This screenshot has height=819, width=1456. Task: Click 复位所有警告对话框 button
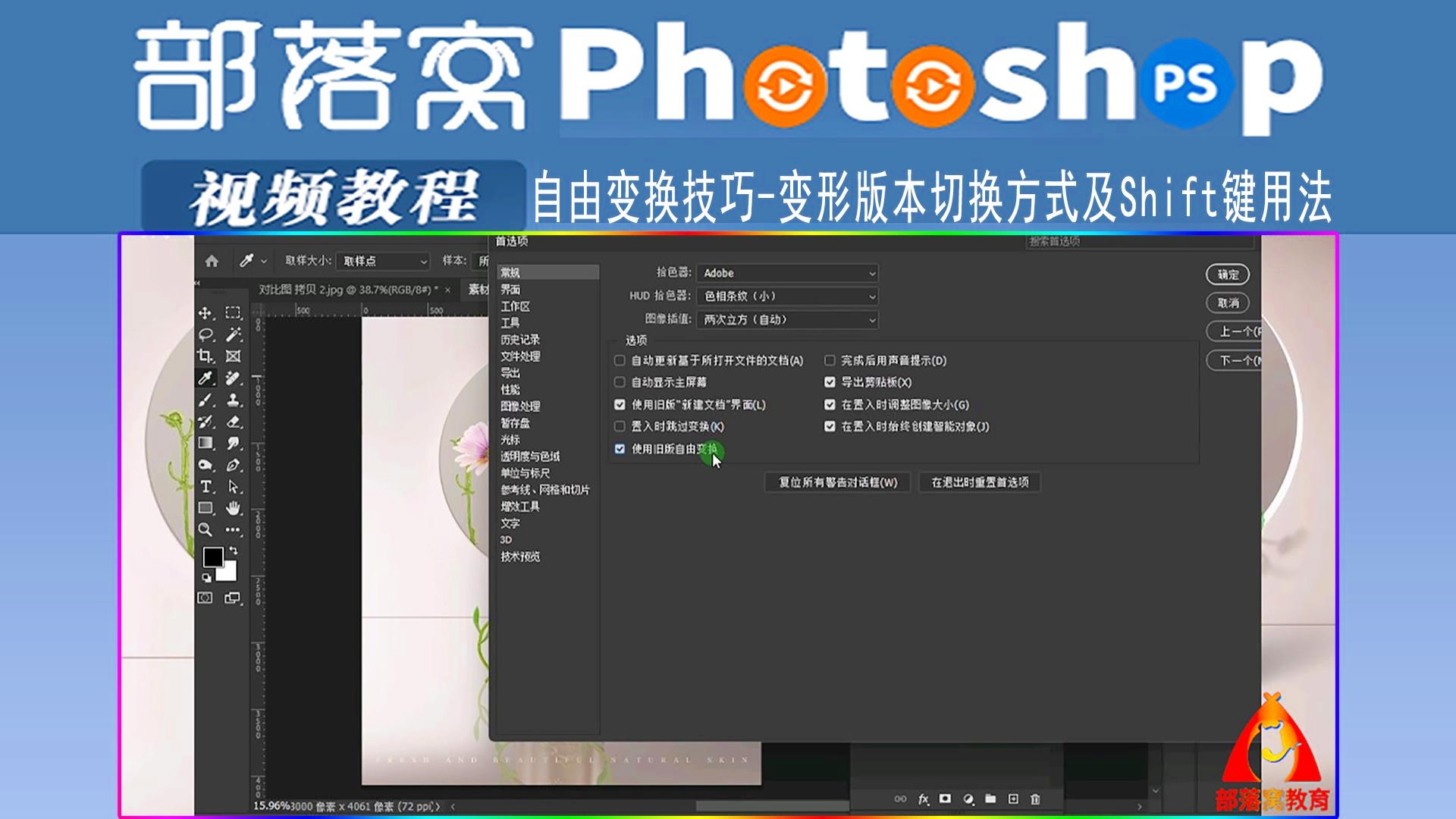[838, 482]
